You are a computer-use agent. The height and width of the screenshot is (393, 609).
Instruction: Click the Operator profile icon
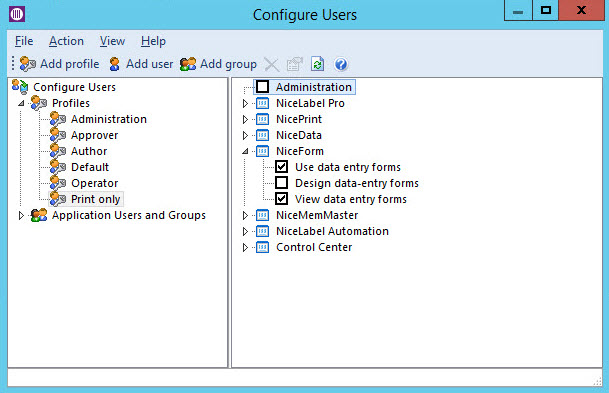[x=58, y=183]
